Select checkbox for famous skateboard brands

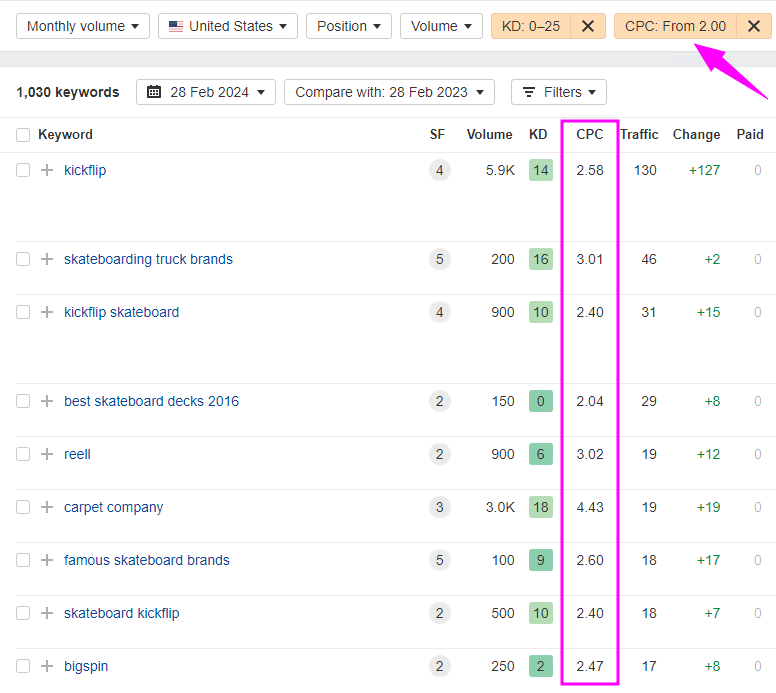[x=23, y=560]
